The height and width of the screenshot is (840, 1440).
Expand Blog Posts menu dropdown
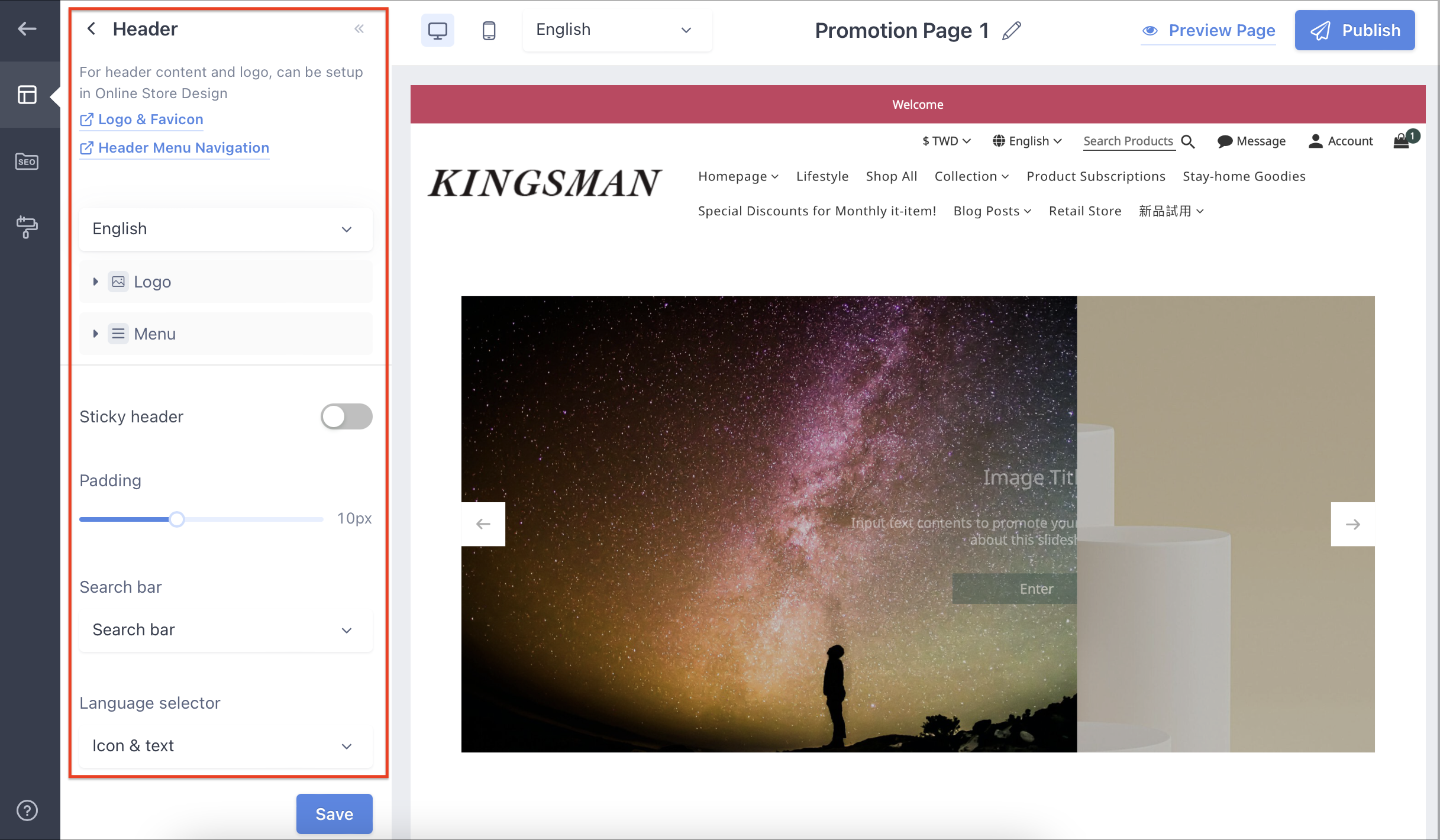992,211
